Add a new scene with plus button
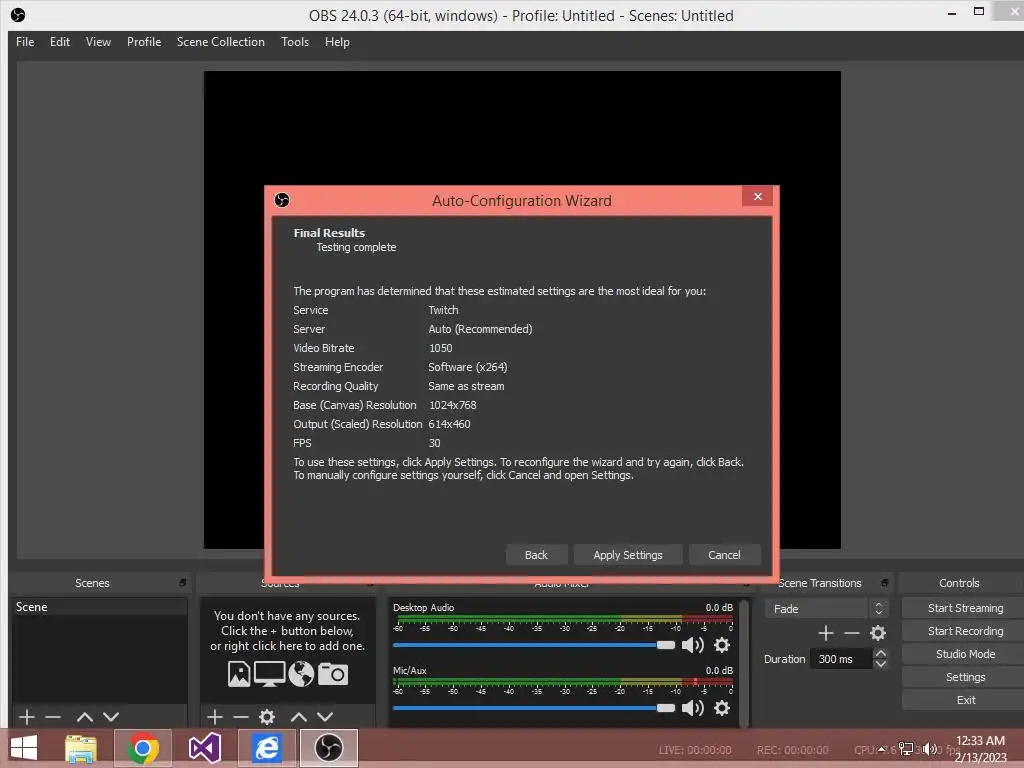The width and height of the screenshot is (1024, 768). 27,717
